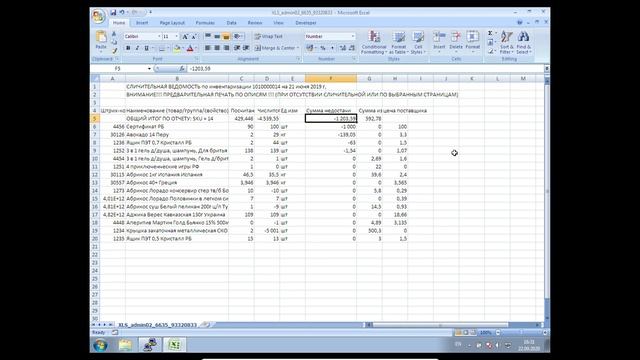Click the vertical scrollbar

tap(547, 200)
